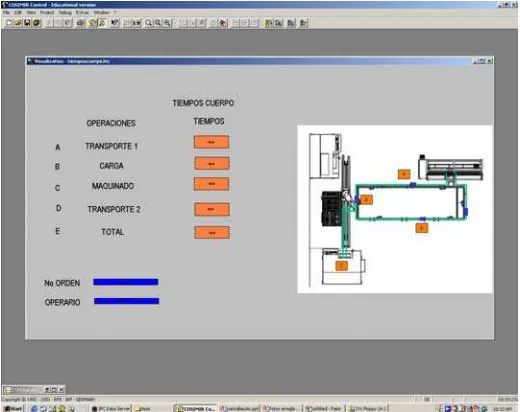Image resolution: width=520 pixels, height=412 pixels.
Task: Click the plant layout diagram image
Action: coord(395,209)
